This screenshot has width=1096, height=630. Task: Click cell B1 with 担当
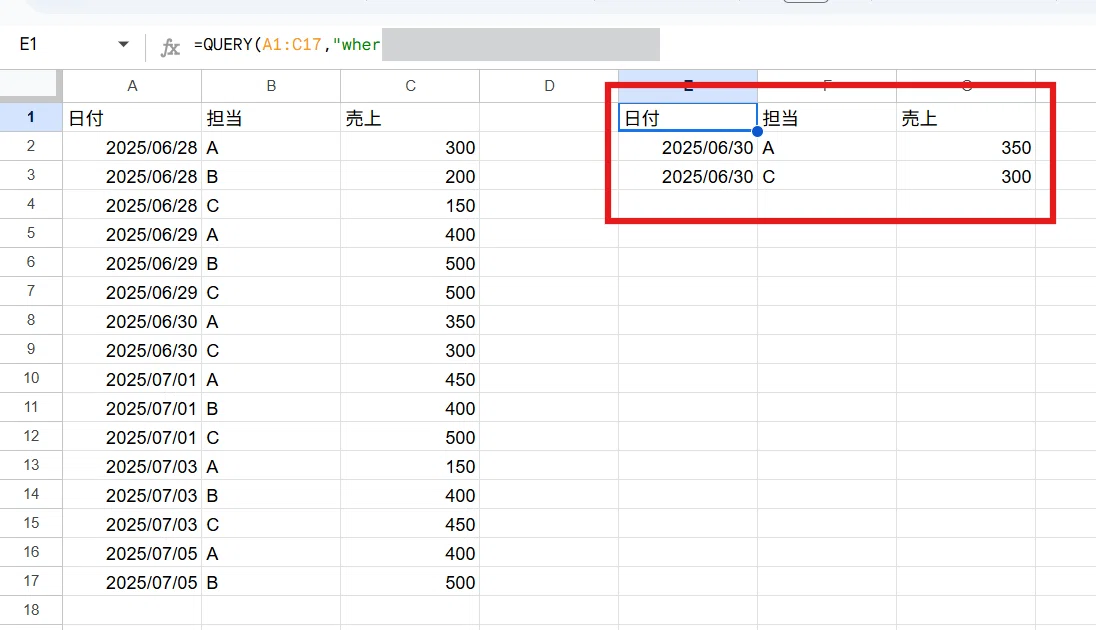(x=271, y=118)
